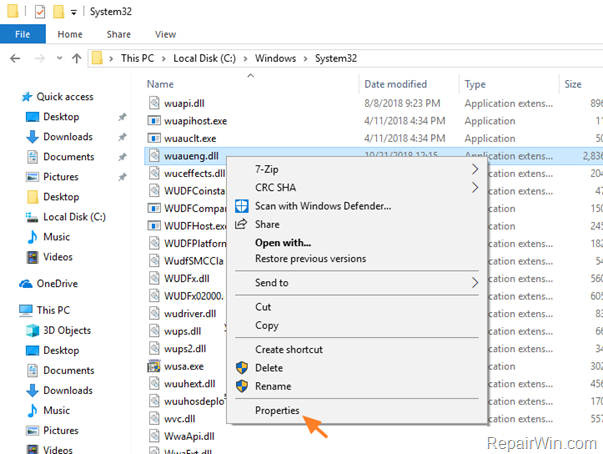This screenshot has width=603, height=454.
Task: Select This PC in navigation pane
Action: click(53, 310)
